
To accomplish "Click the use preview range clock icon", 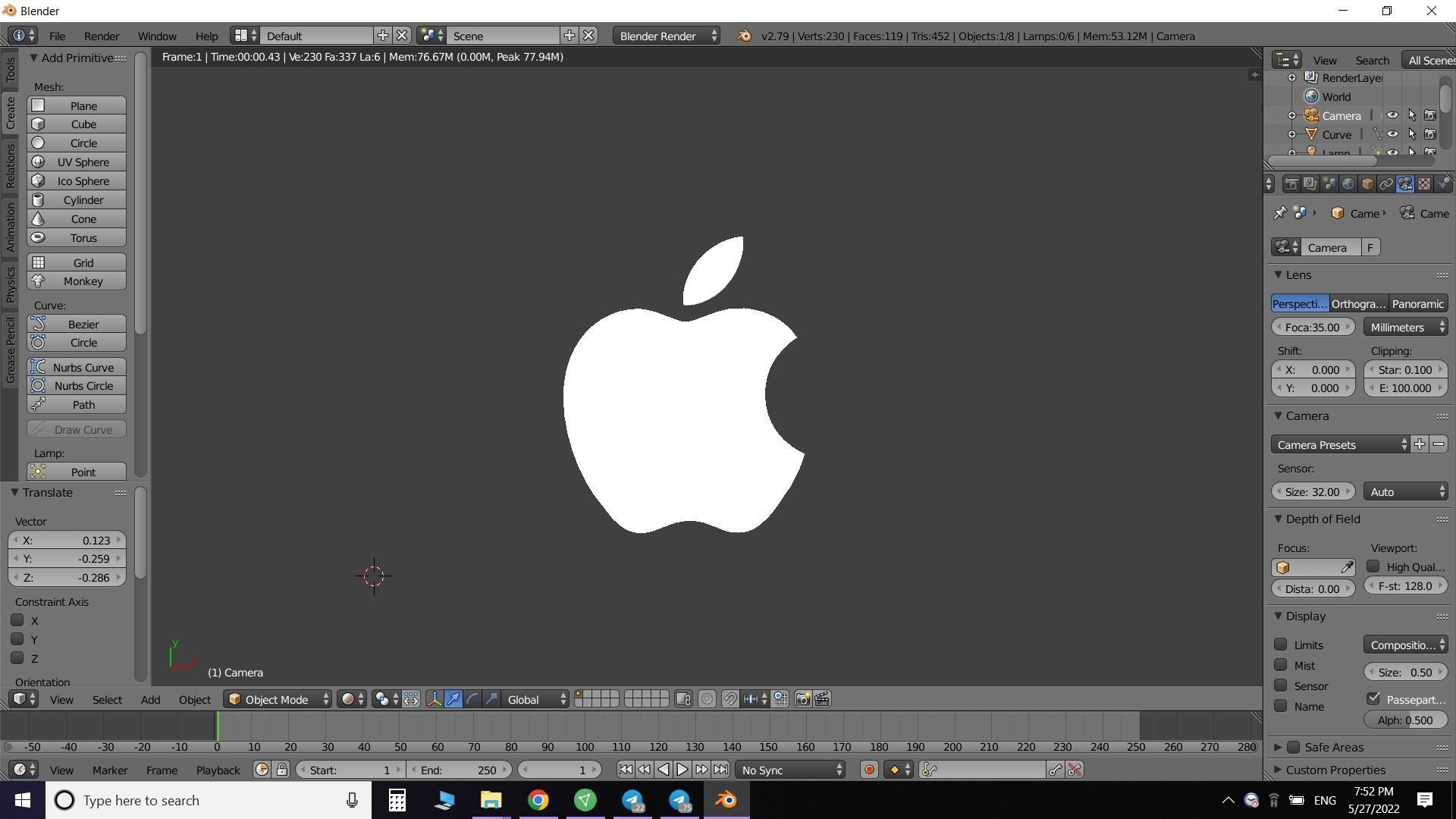I will click(262, 770).
